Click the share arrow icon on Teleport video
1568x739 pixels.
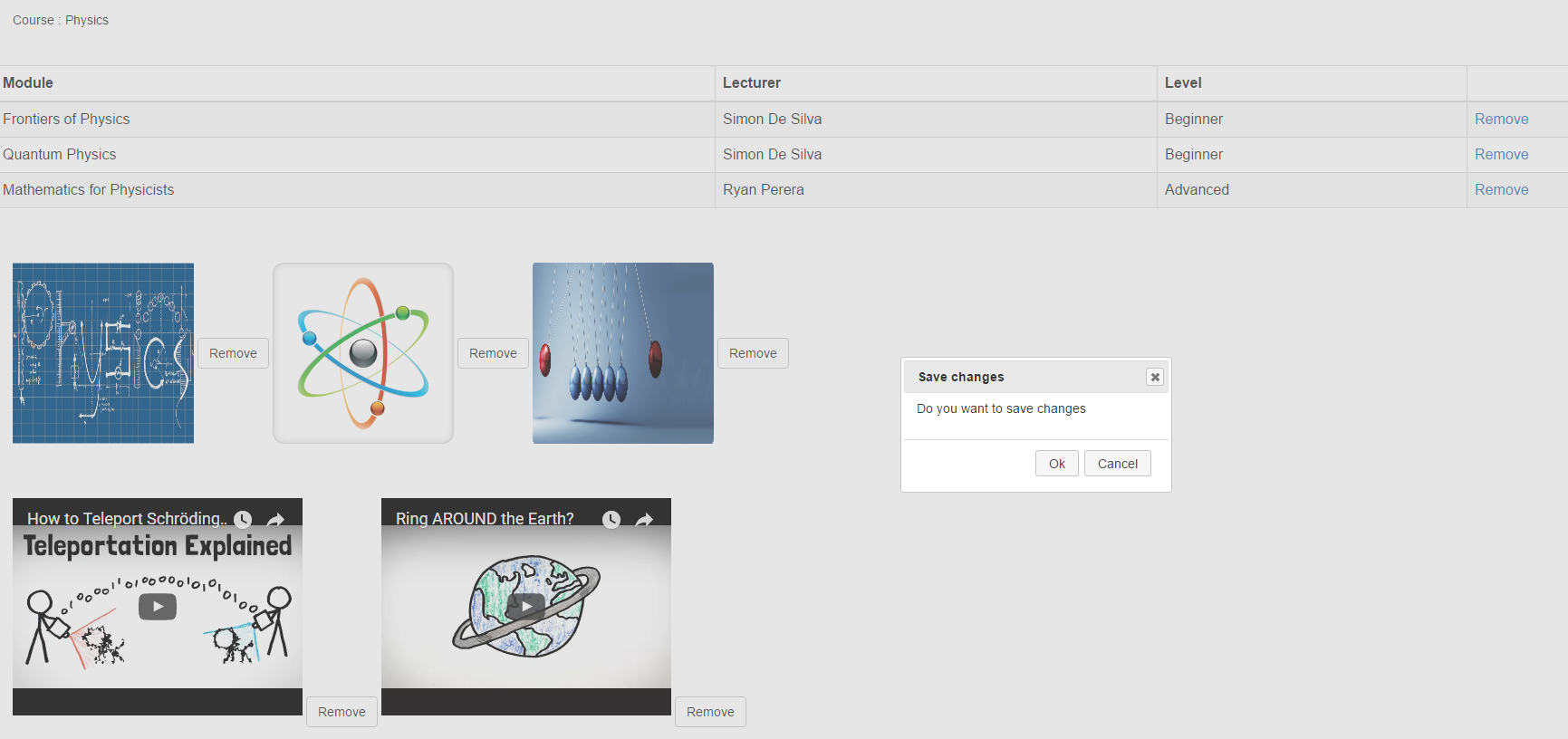tap(276, 519)
